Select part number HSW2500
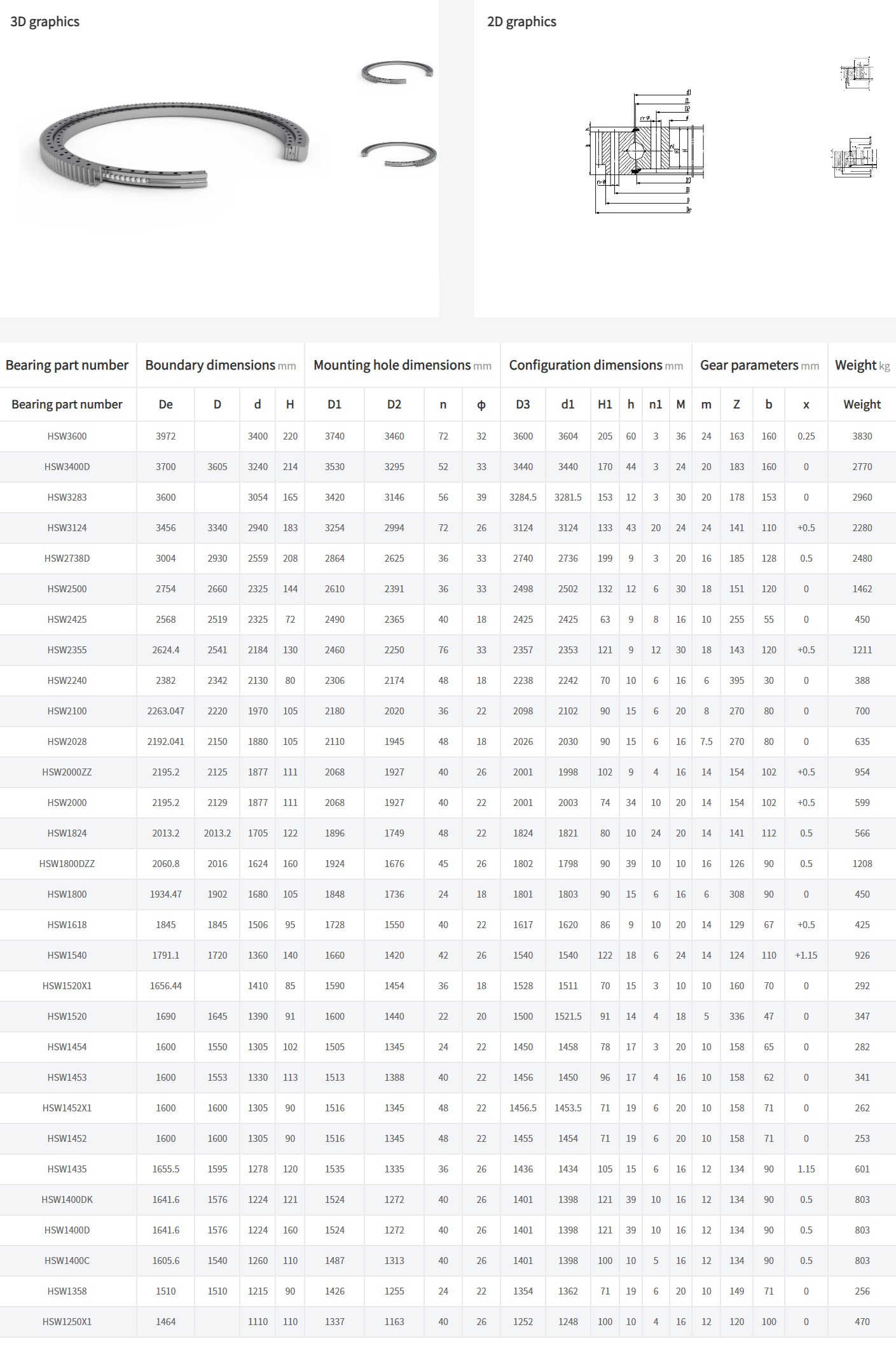The width and height of the screenshot is (896, 1355). [x=67, y=589]
